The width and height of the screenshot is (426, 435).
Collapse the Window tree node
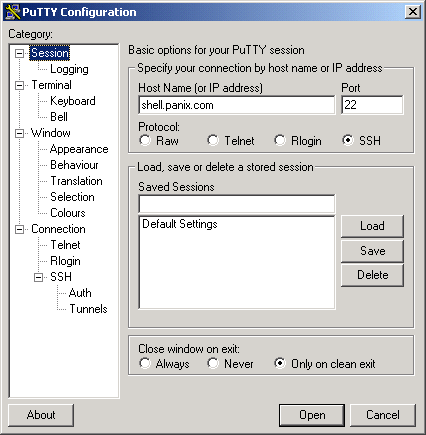click(x=20, y=133)
